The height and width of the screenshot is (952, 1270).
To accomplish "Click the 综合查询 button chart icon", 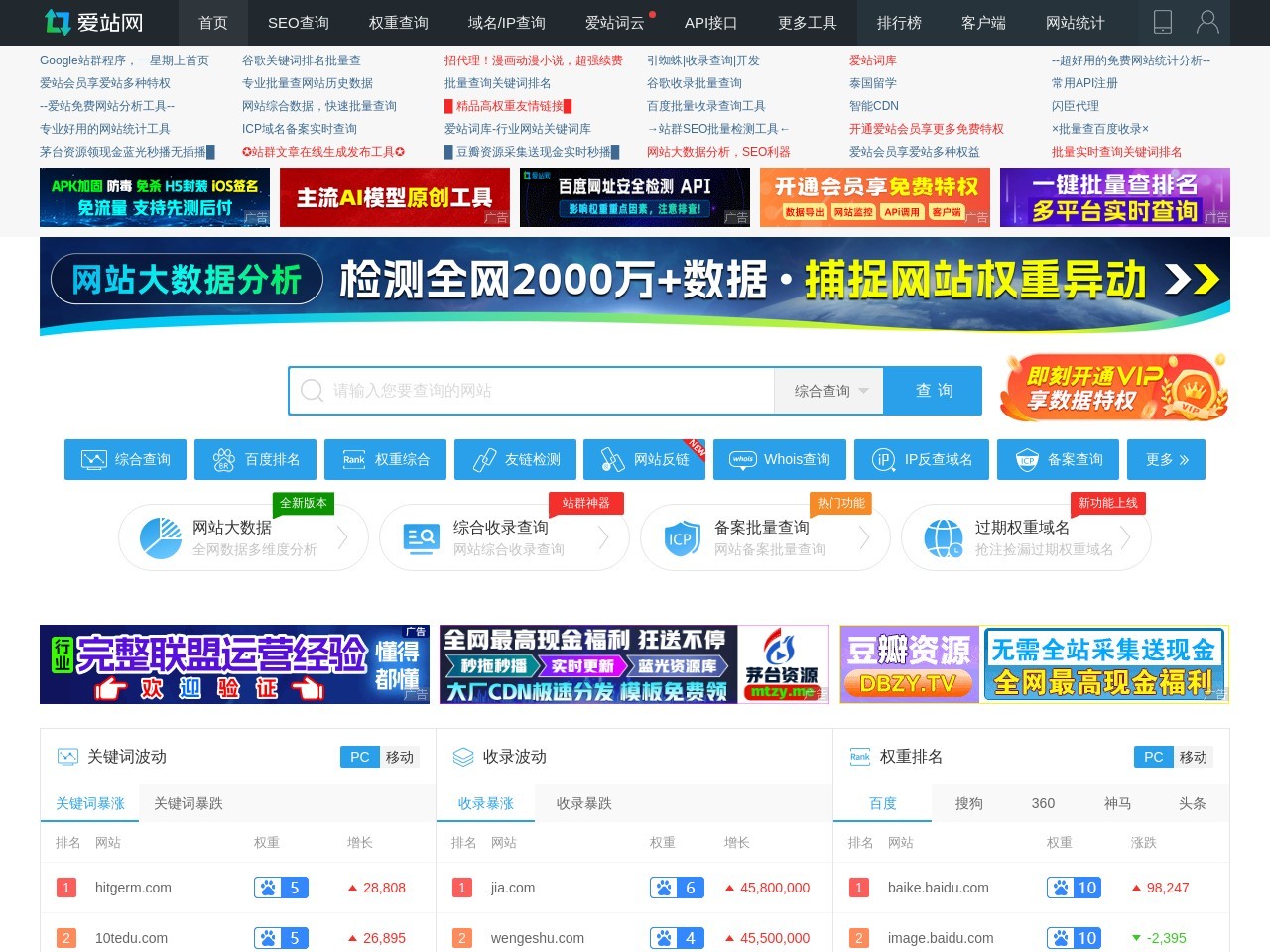I will (x=93, y=459).
